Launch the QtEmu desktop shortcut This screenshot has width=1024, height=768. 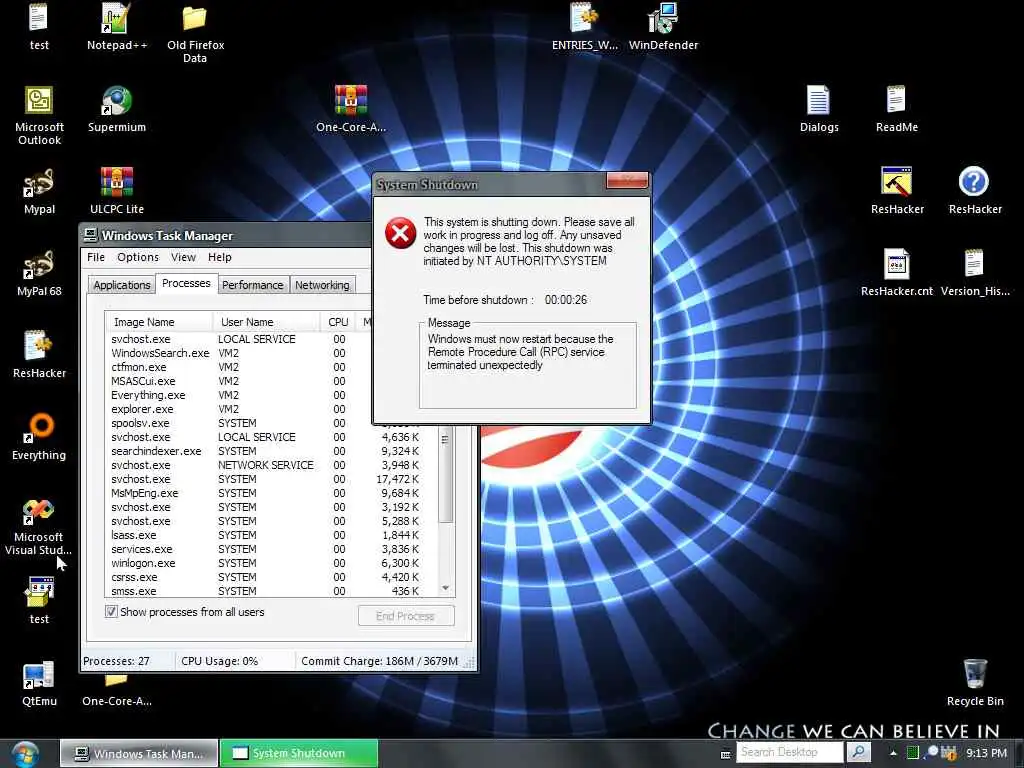click(39, 683)
